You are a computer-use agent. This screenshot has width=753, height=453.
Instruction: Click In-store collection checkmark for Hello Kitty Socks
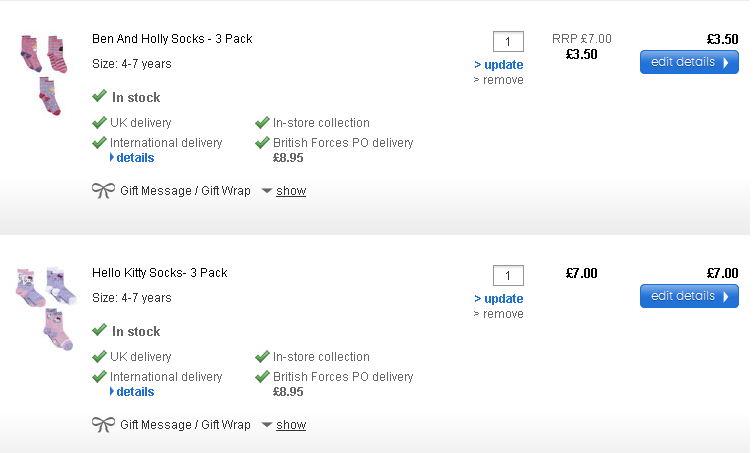[x=262, y=357]
